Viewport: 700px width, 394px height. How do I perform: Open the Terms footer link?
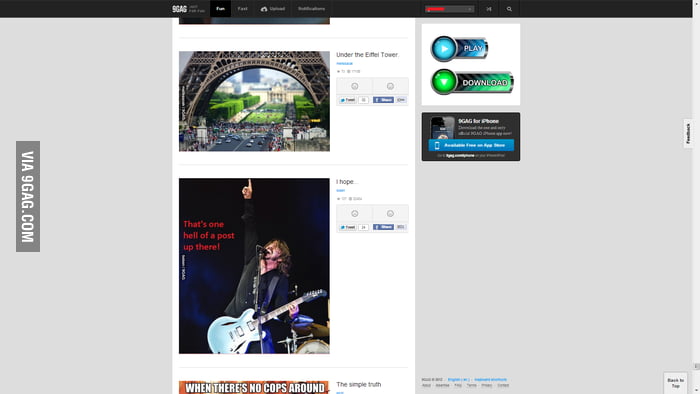tap(472, 385)
